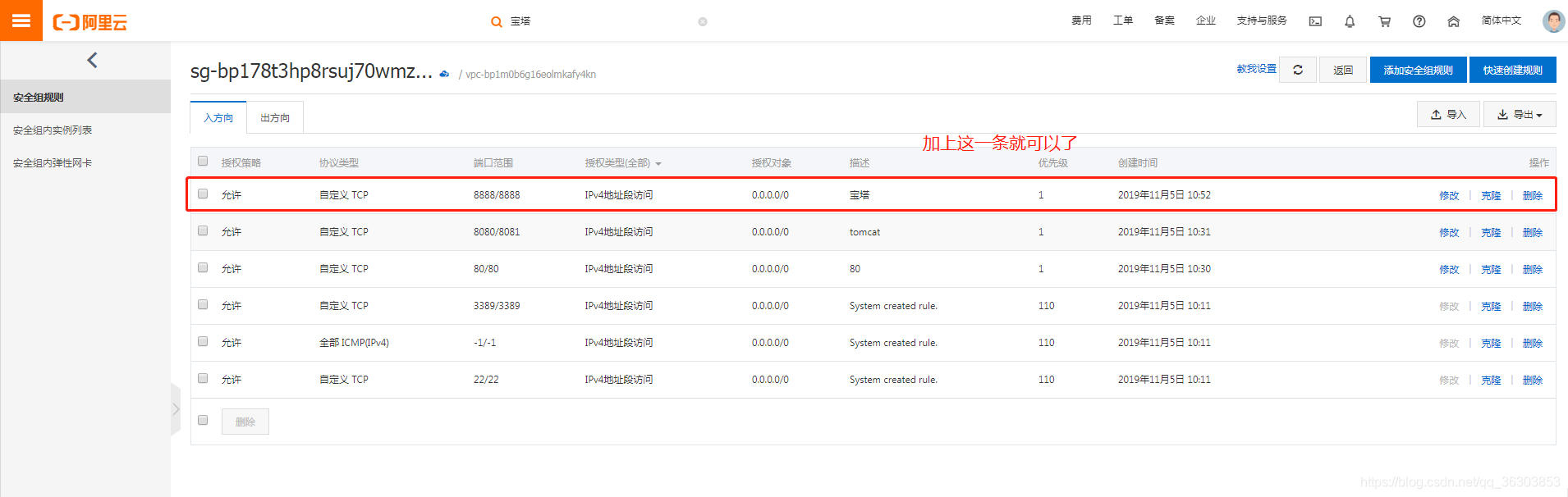
Task: Clear the search box text
Action: click(703, 22)
